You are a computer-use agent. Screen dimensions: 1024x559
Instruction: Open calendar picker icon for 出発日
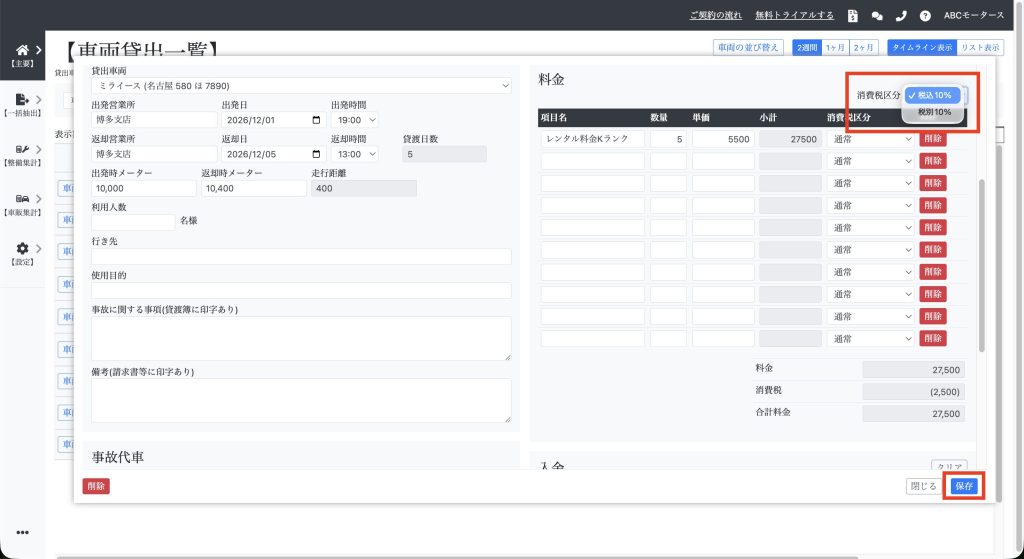click(317, 120)
